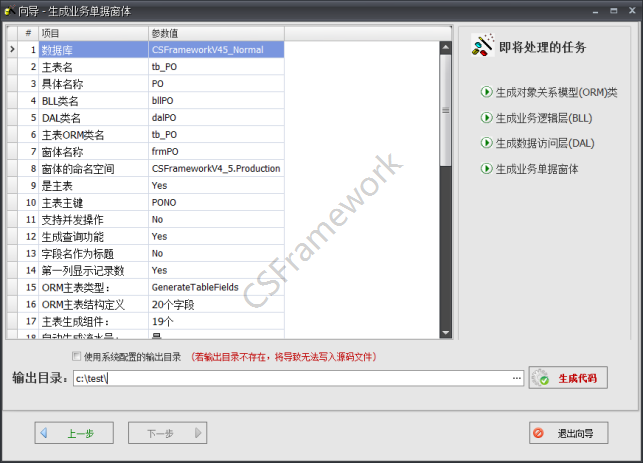
Task: Click row number 9 header cell
Action: pyautogui.click(x=28, y=185)
